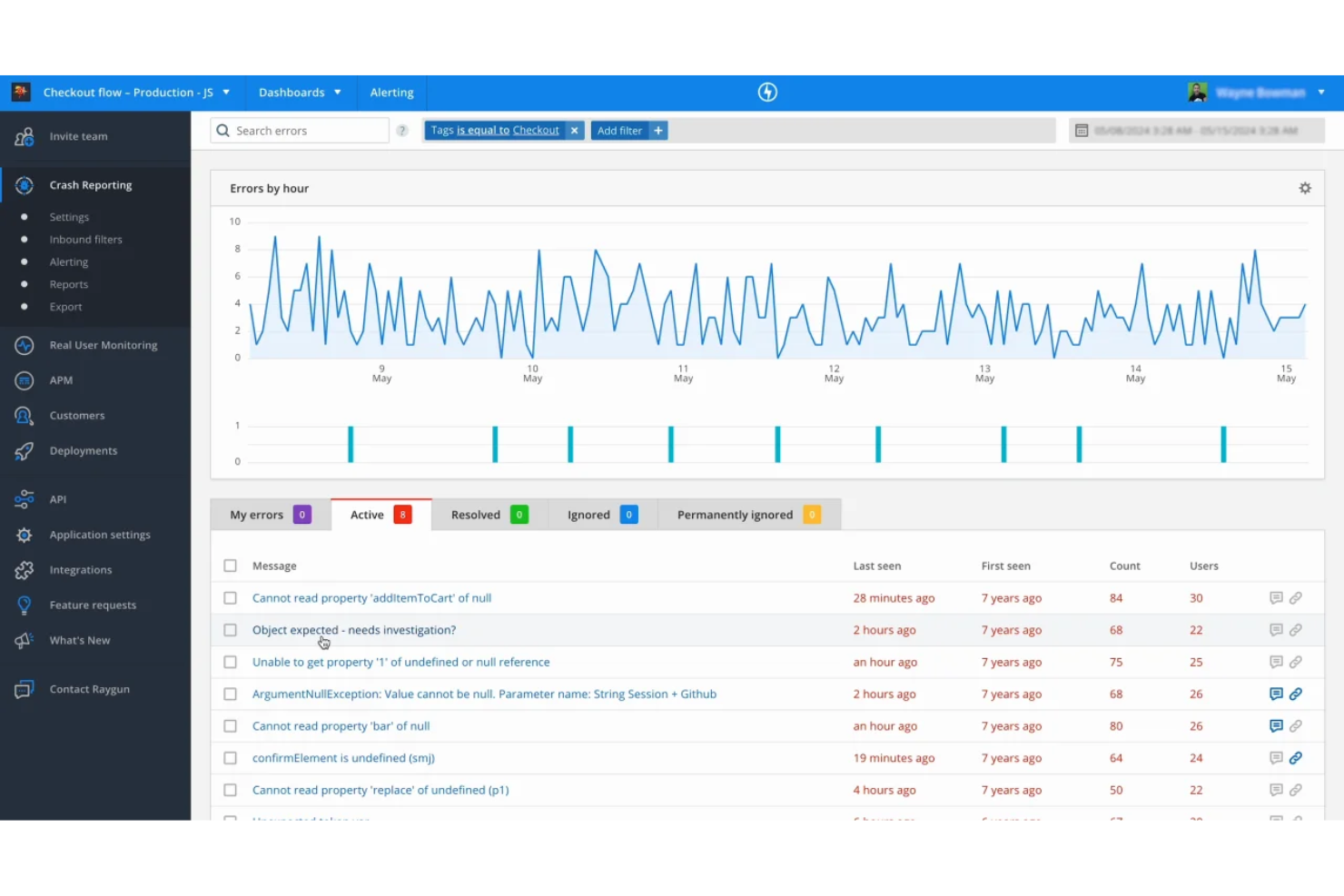The image size is (1344, 896).
Task: Expand the user account menu
Action: tap(1321, 92)
